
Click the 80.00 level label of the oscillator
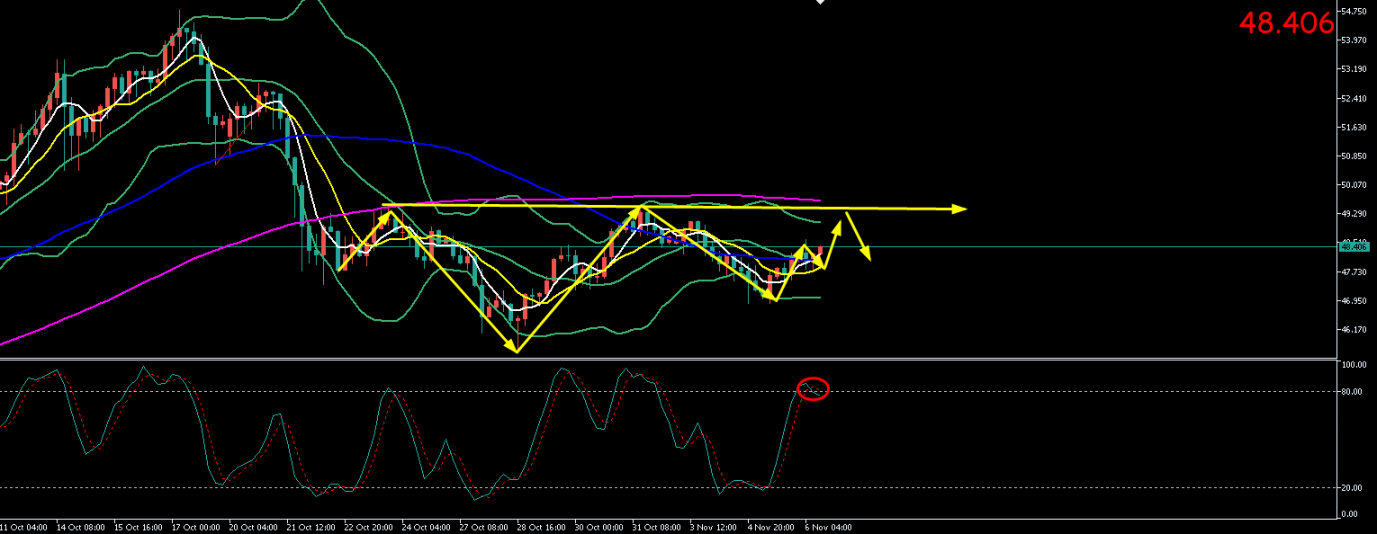1350,392
